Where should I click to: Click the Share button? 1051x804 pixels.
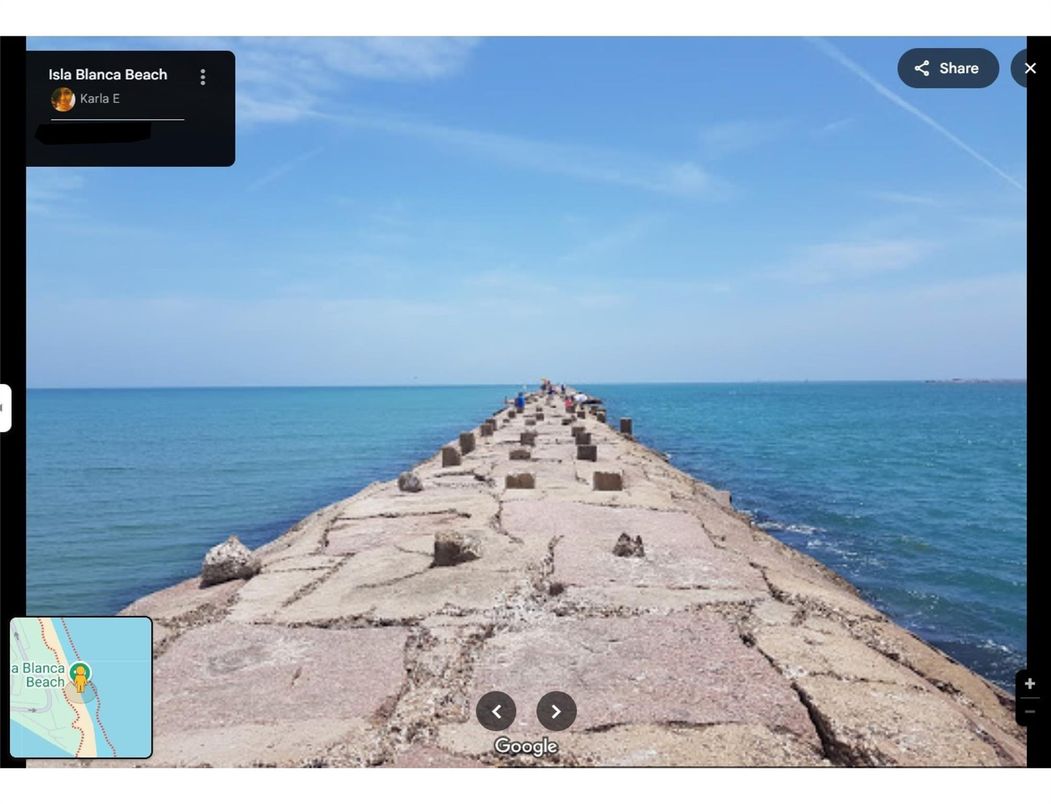pos(947,68)
